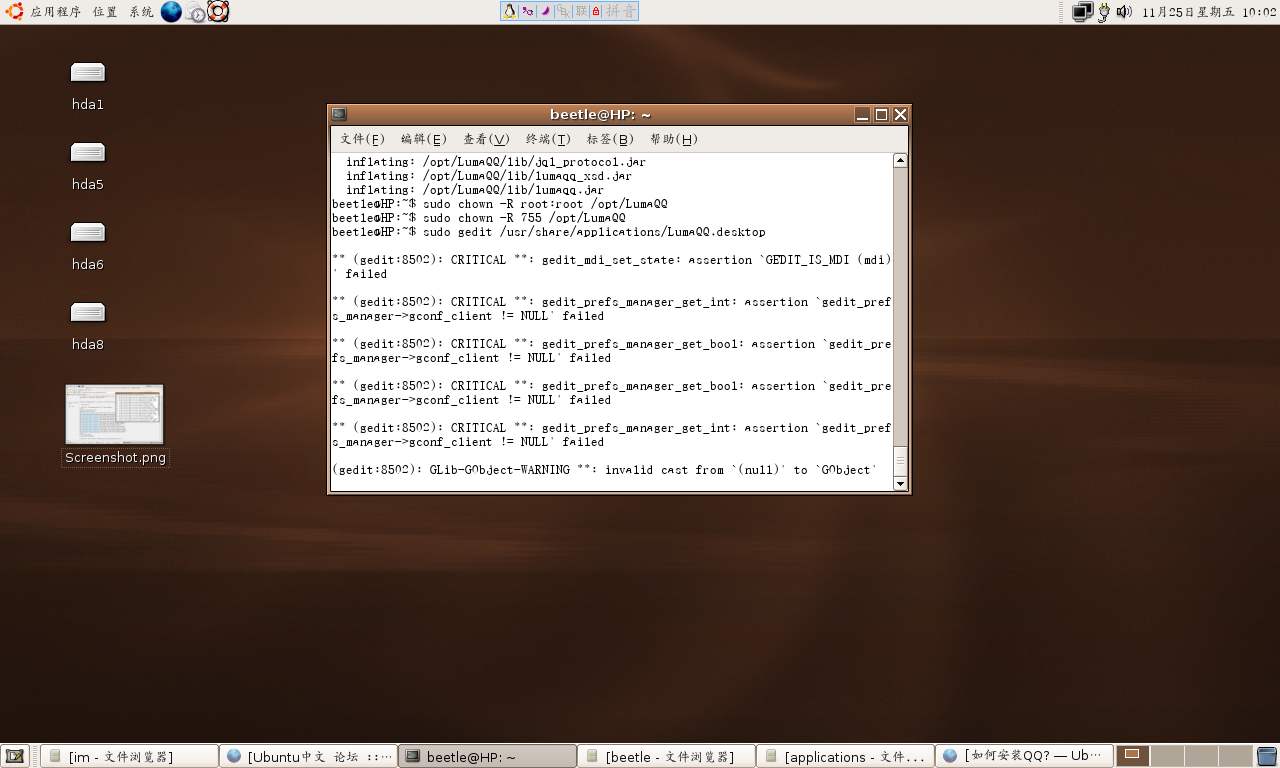Viewport: 1280px width, 768px height.
Task: Click the terminal scrollbar up arrow
Action: (x=900, y=160)
